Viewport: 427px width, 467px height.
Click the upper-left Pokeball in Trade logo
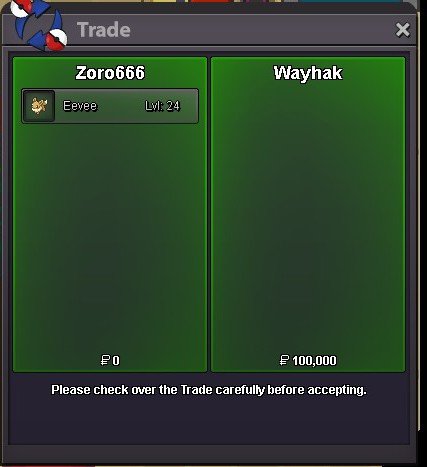[22, 8]
